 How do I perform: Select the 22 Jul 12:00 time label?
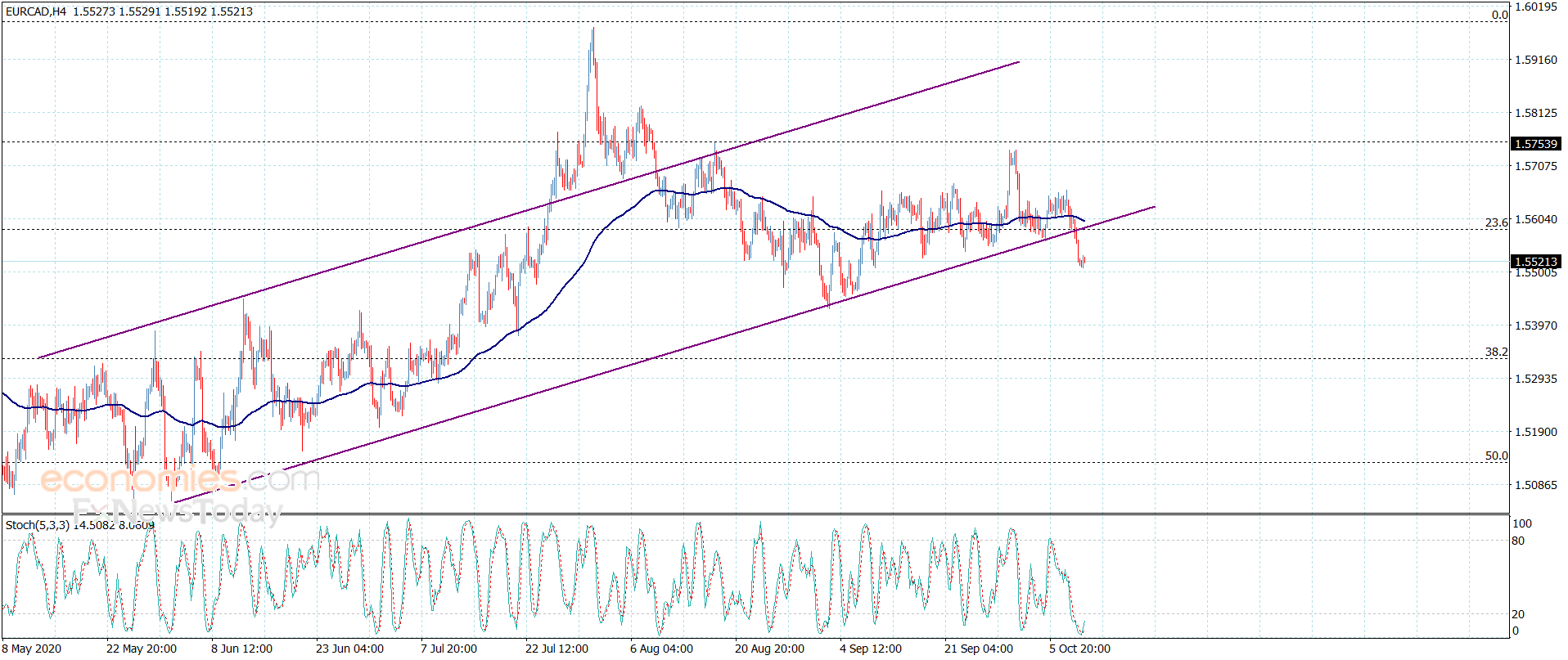point(556,649)
